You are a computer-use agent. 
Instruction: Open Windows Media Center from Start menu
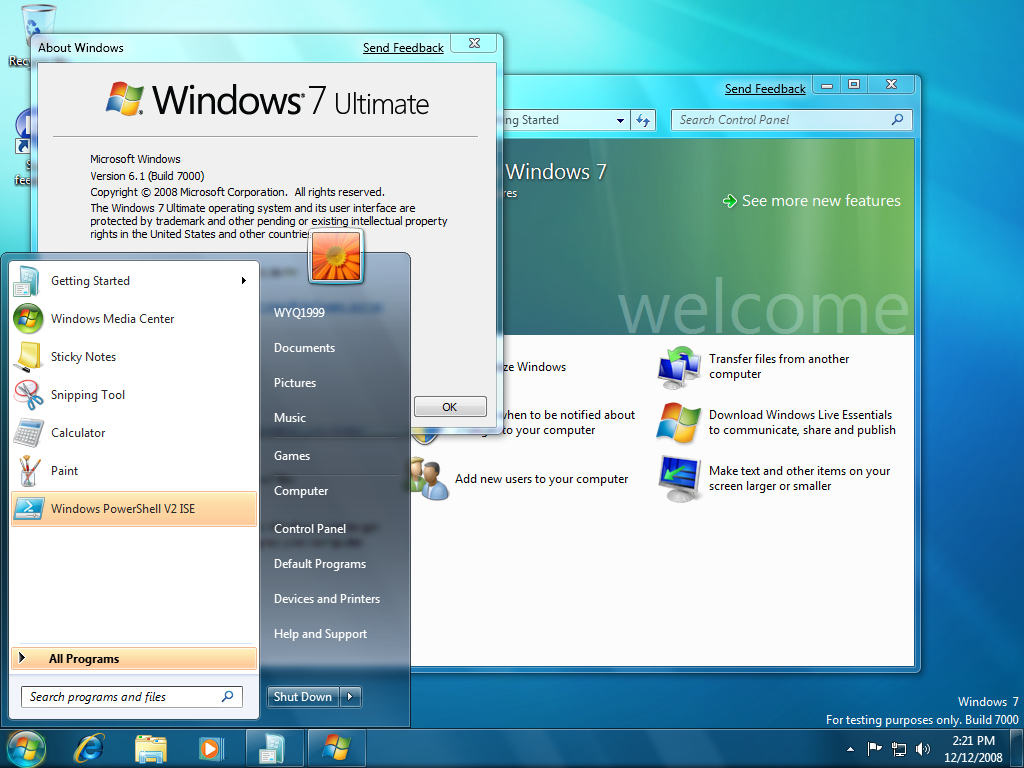[112, 319]
